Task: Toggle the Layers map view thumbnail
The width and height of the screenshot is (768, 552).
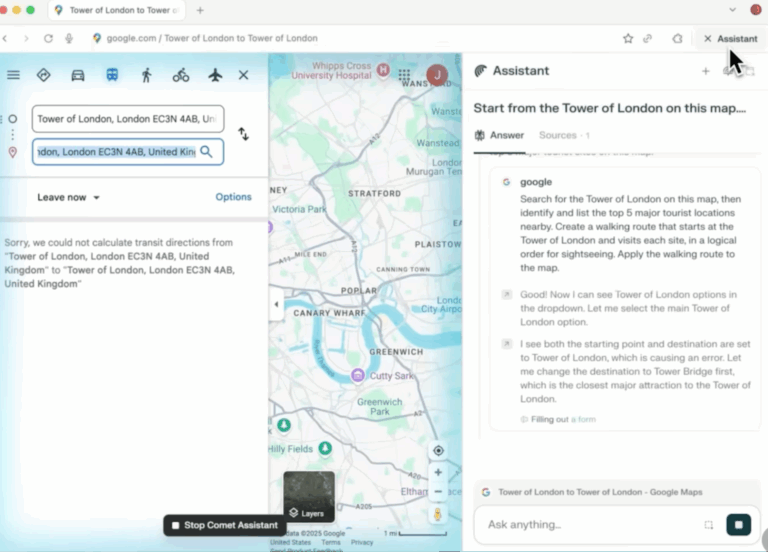Action: click(x=309, y=496)
